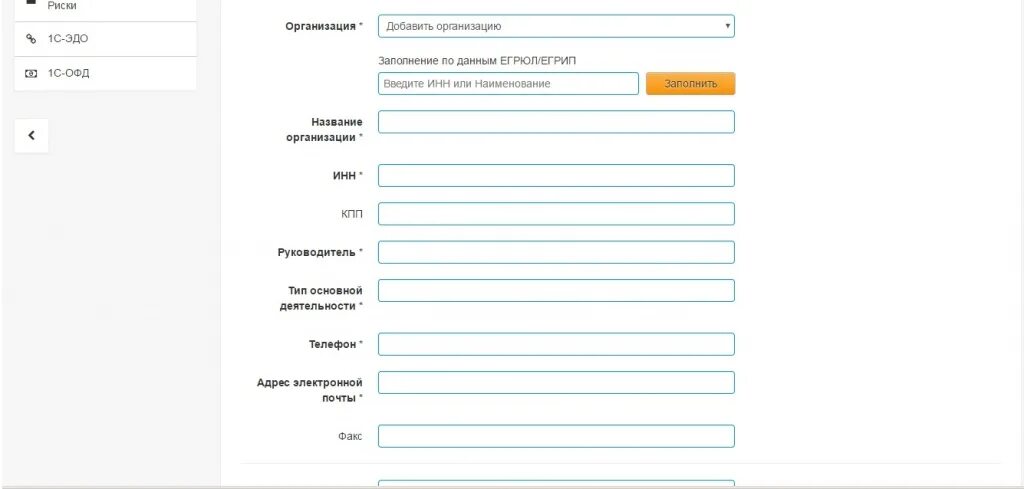Click the ИНН input field
This screenshot has height=489, width=1024.
pyautogui.click(x=556, y=176)
